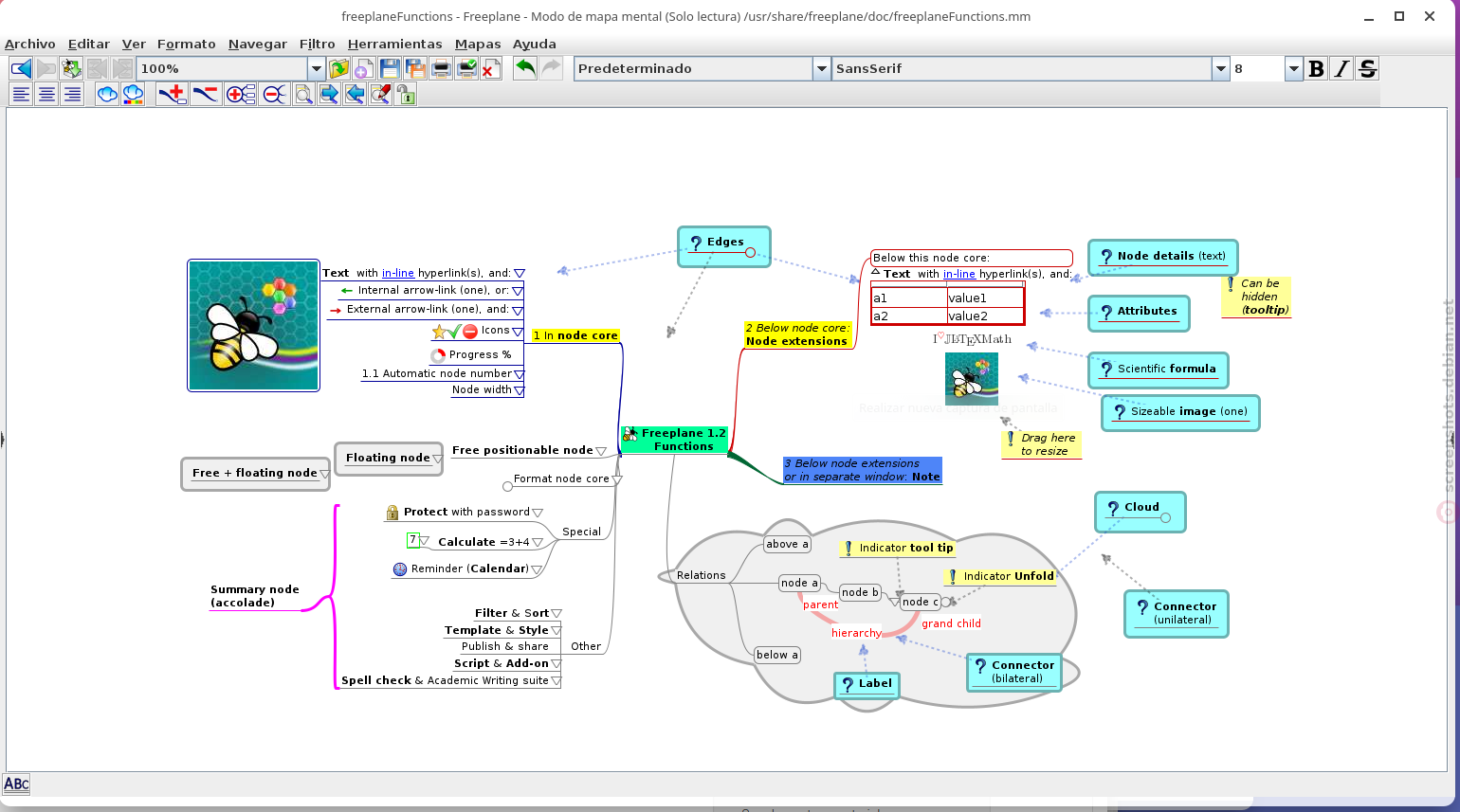Open find and replace with the pencil magnifier icon
The height and width of the screenshot is (812, 1460).
click(x=380, y=94)
